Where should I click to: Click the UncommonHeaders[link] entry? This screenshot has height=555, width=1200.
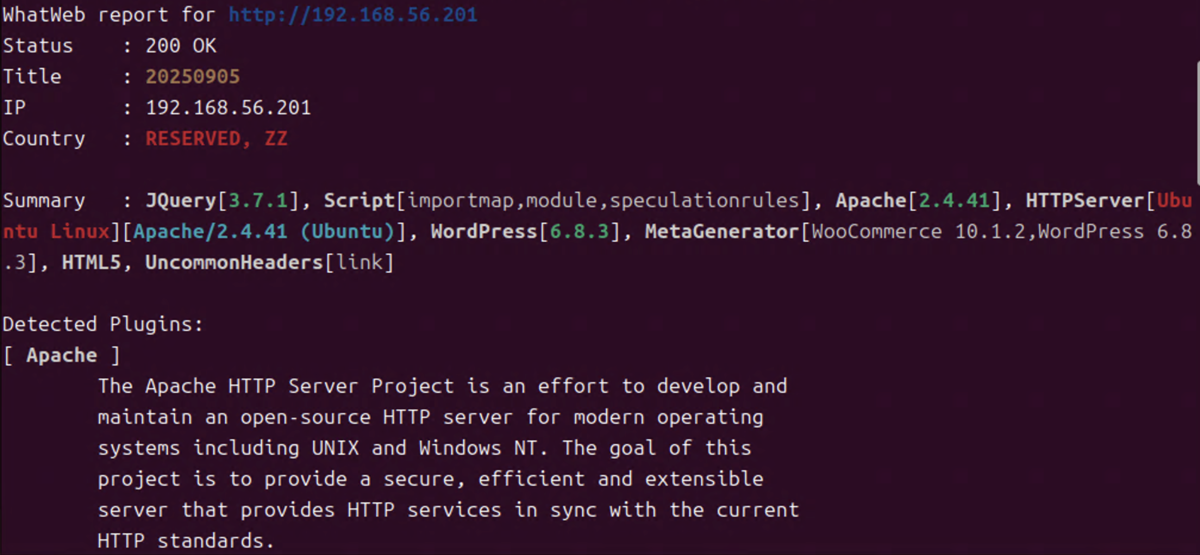tap(270, 263)
